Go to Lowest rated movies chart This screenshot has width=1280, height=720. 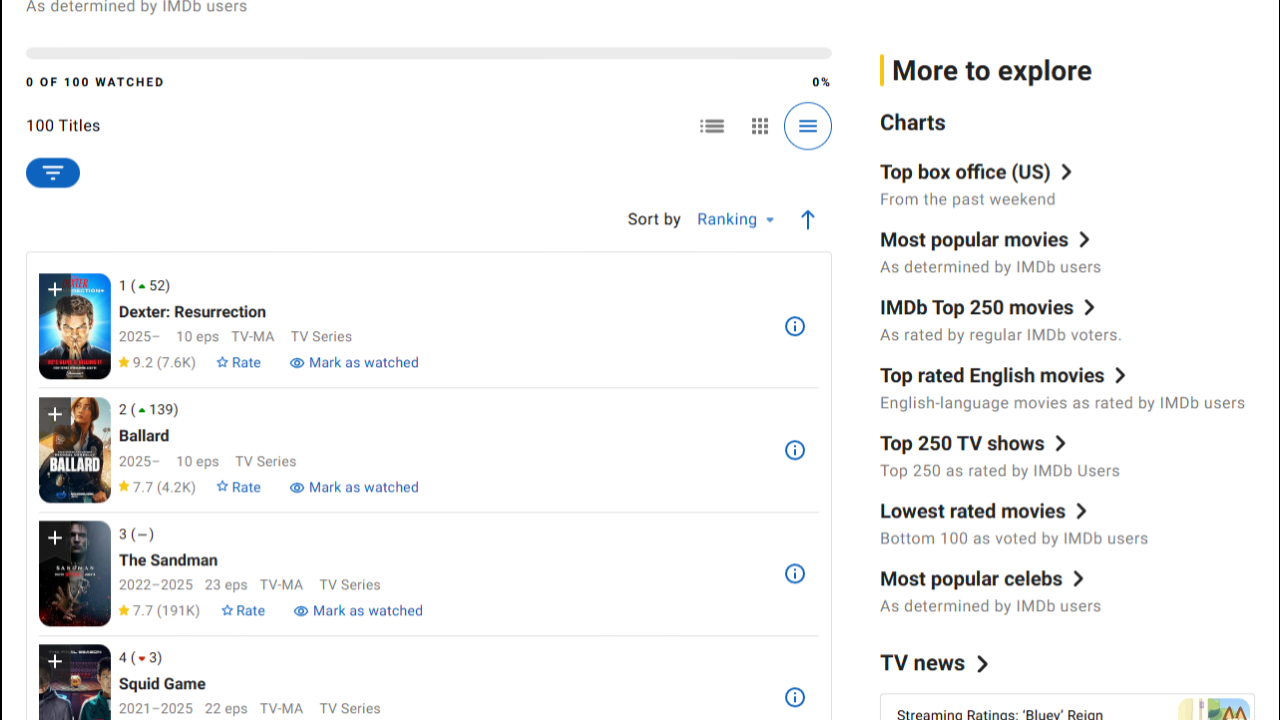coord(983,511)
